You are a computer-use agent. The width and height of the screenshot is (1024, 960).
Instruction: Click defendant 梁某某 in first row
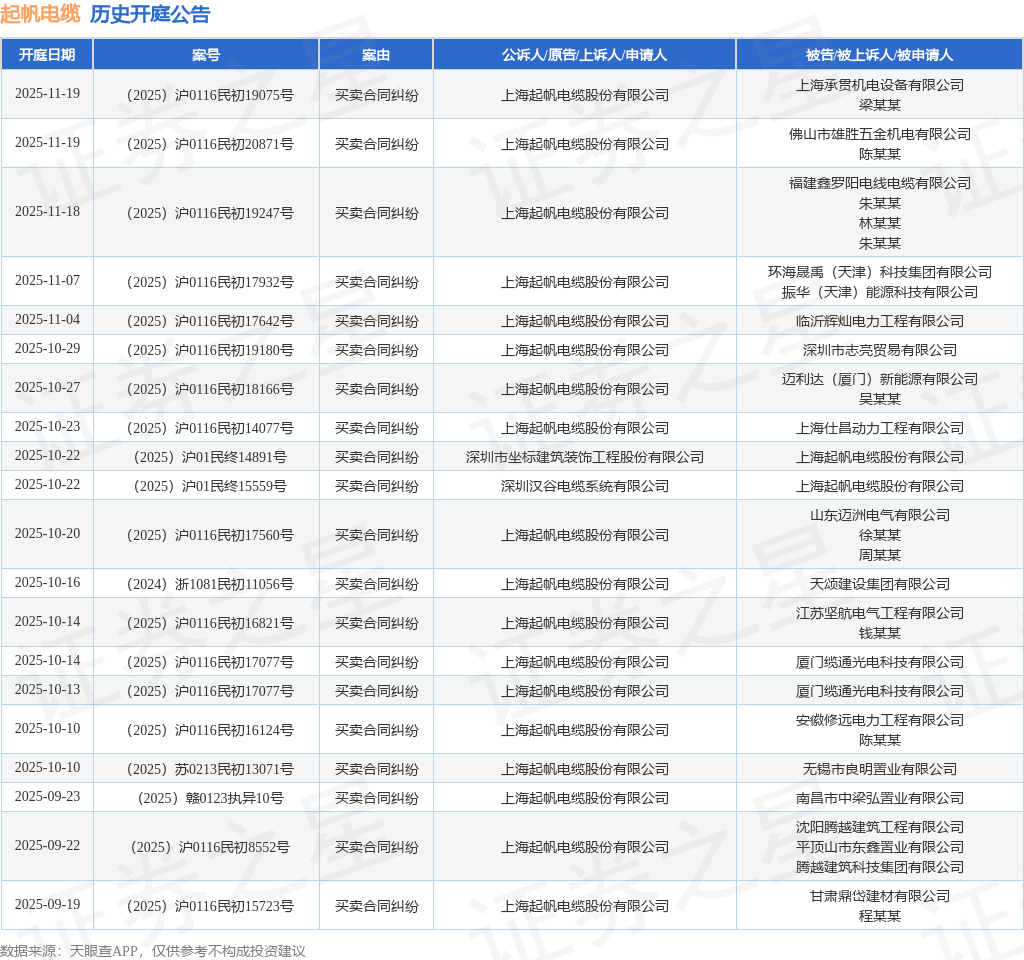[x=880, y=105]
